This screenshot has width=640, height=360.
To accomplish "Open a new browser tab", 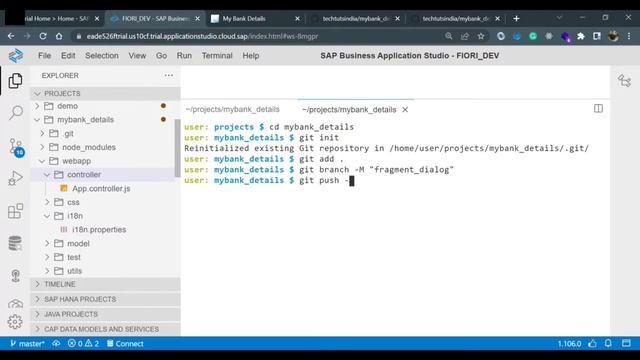I will (516, 18).
